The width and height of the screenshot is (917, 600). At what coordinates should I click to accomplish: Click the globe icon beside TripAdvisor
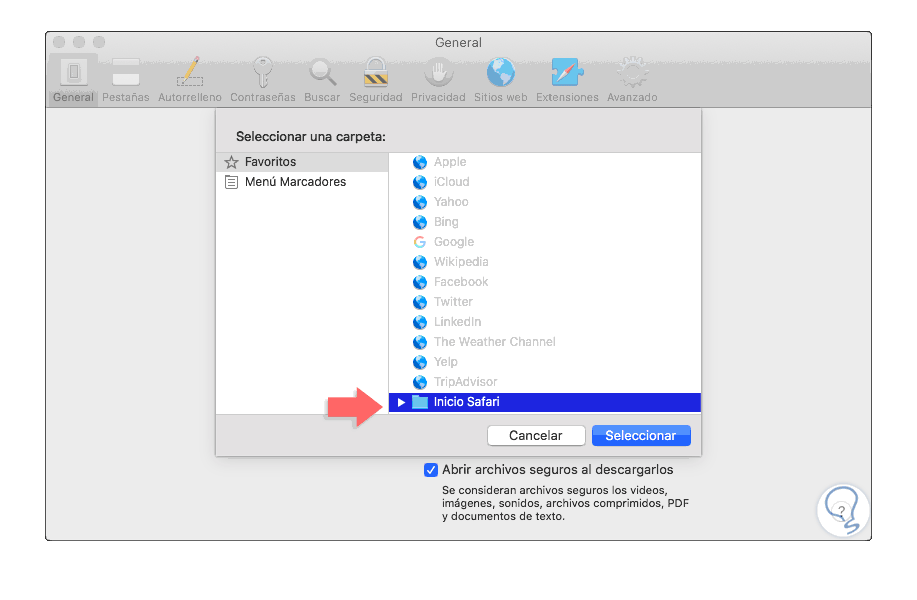420,382
